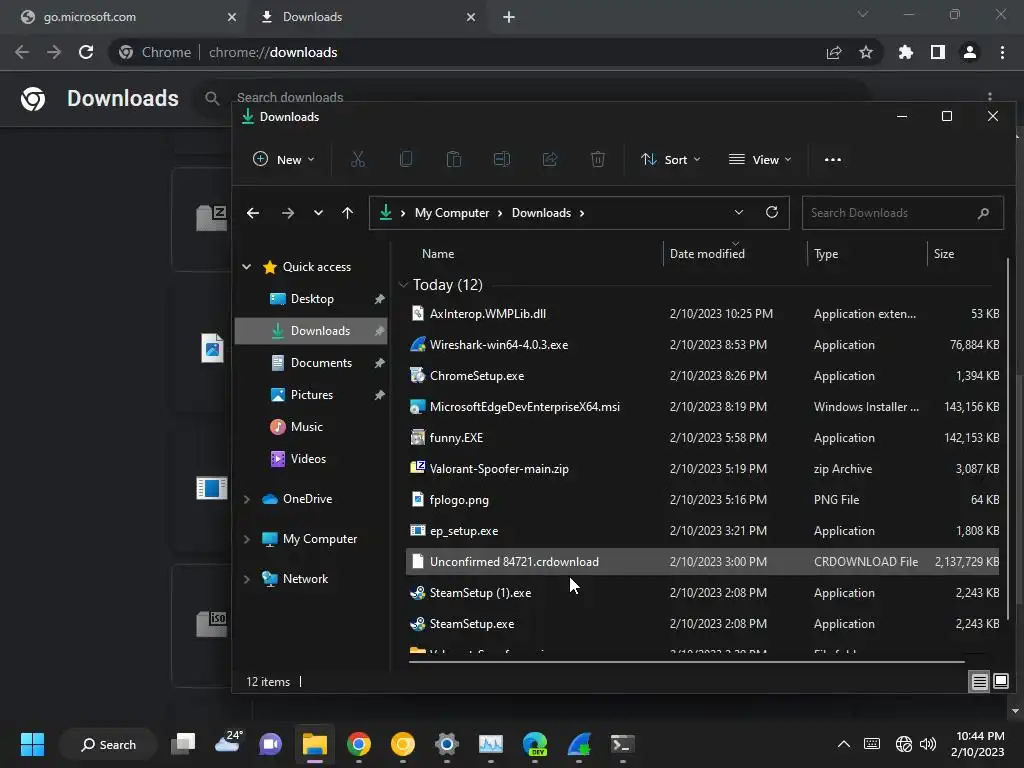This screenshot has width=1024, height=768.
Task: Toggle Chrome side panel icon
Action: coord(938,52)
